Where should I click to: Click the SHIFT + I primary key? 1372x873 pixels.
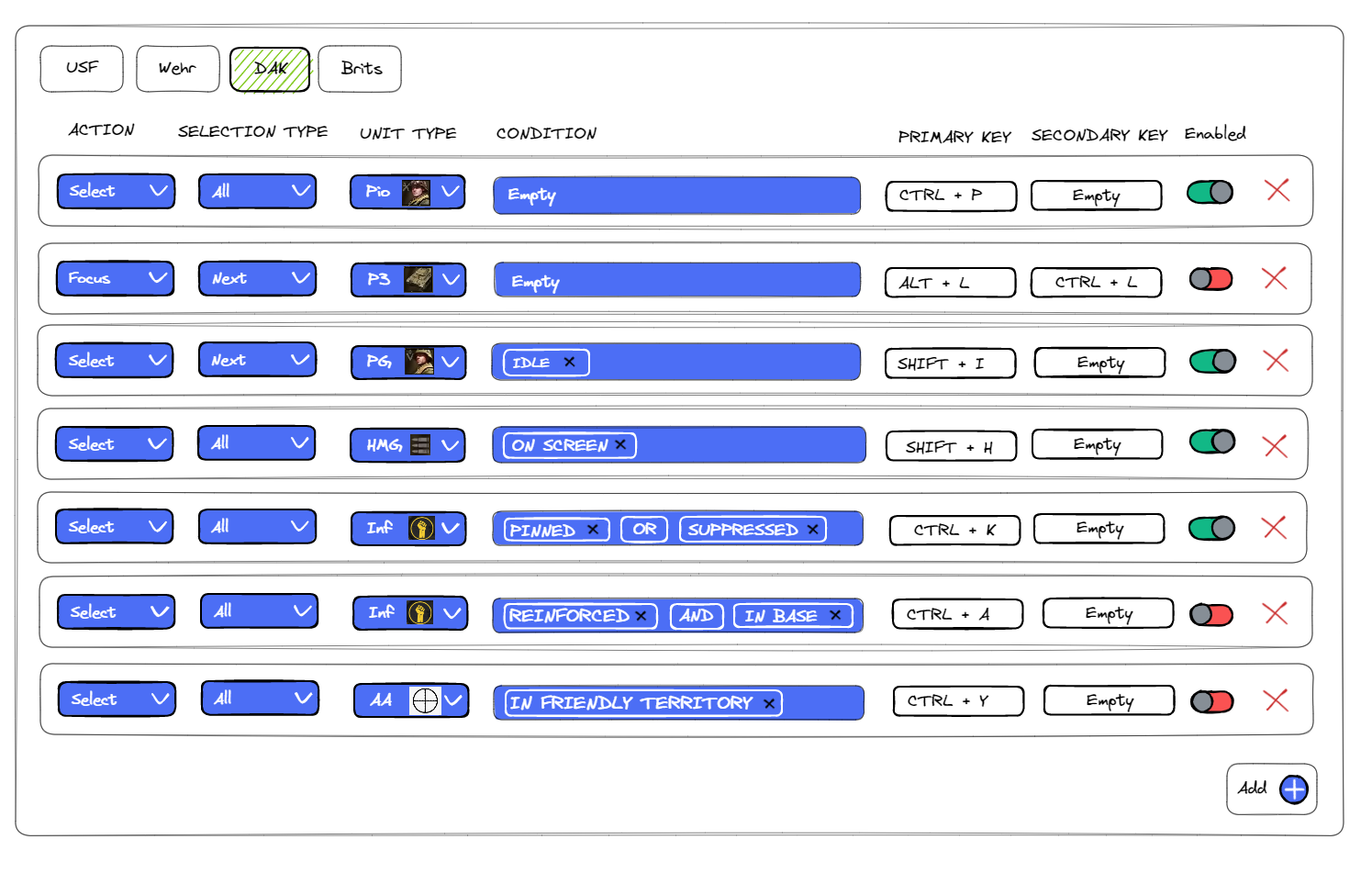pyautogui.click(x=950, y=364)
